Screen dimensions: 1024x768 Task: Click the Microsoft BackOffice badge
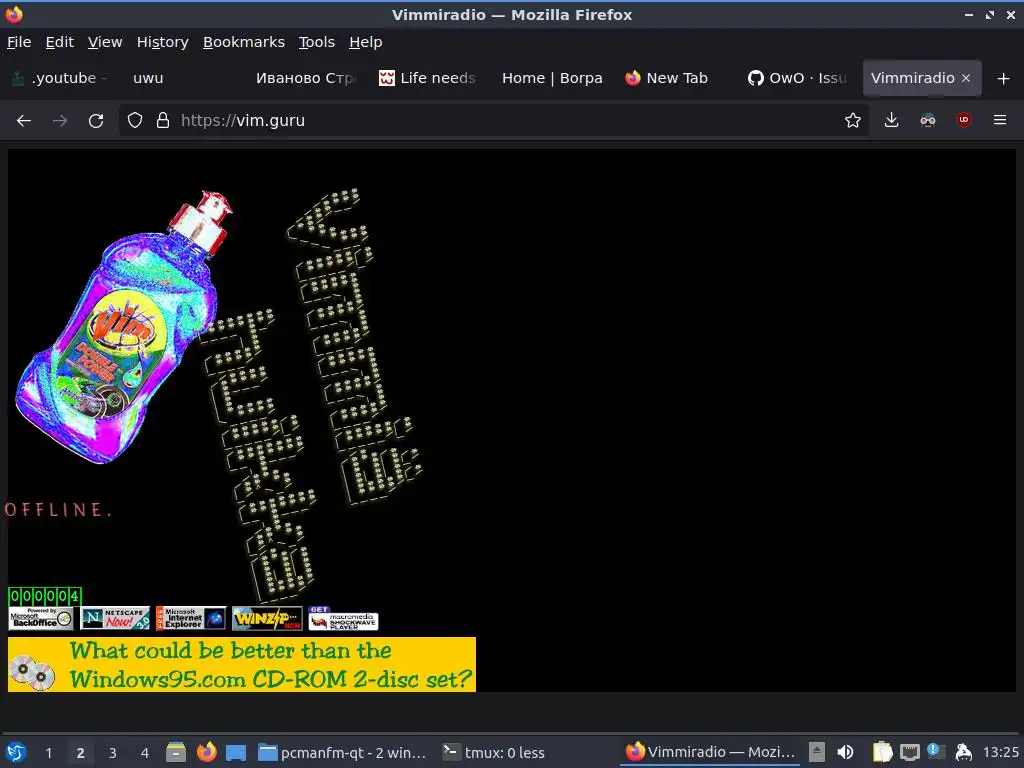[40, 619]
